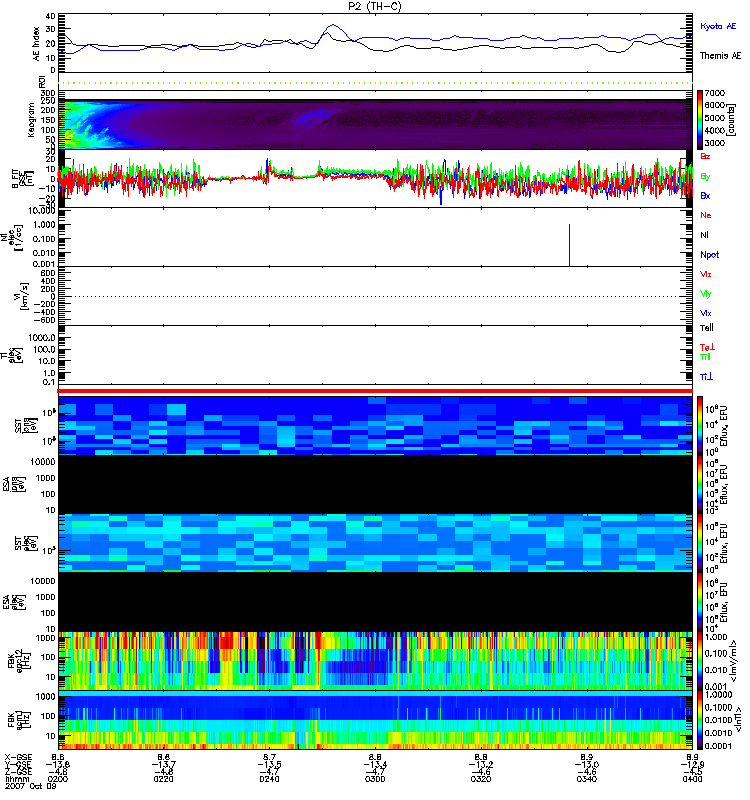The height and width of the screenshot is (800, 750).
Task: Select the blue Ti perpendicular legend label
Action: coord(706,377)
